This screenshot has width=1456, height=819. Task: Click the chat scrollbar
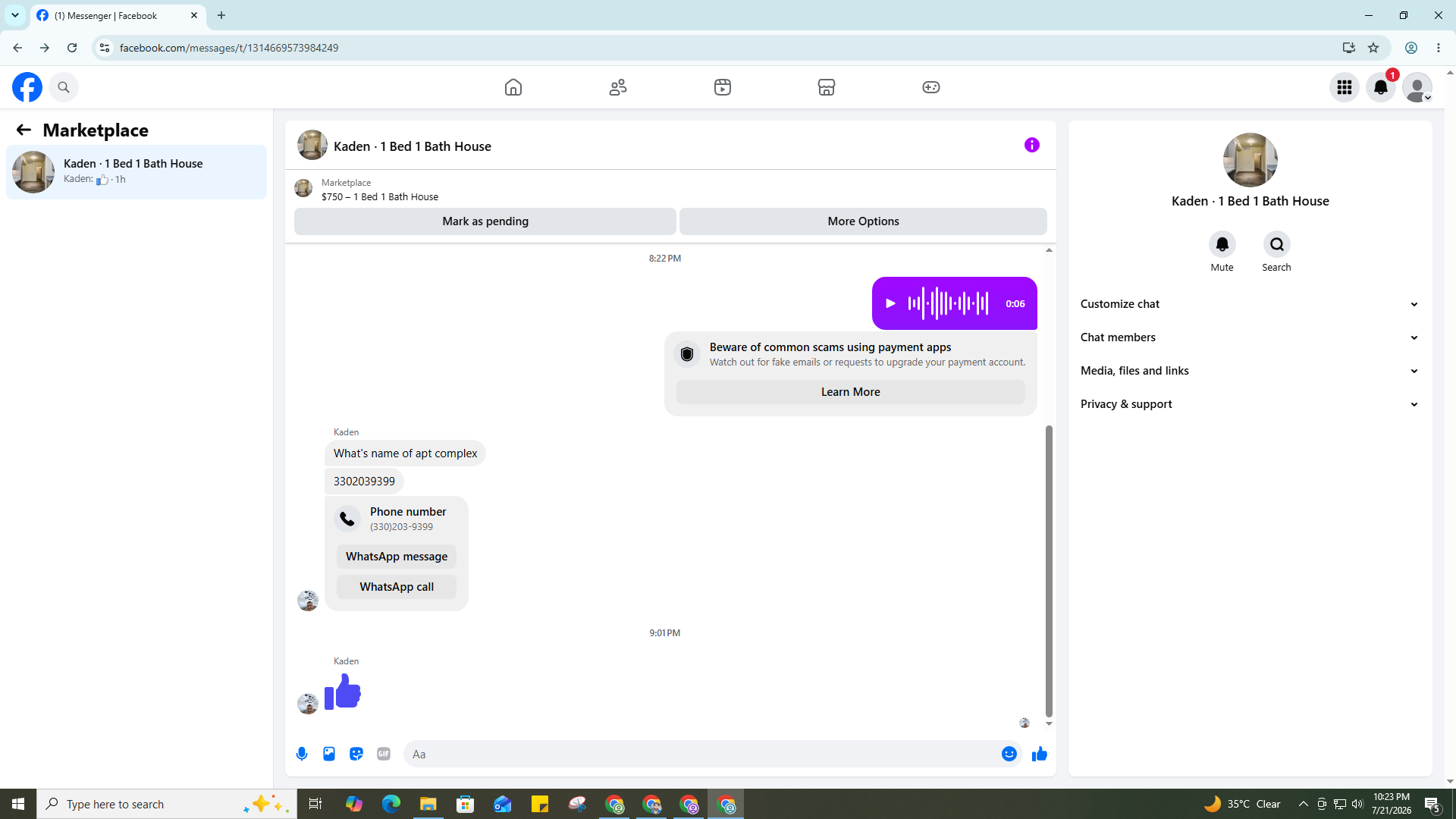(x=1049, y=570)
